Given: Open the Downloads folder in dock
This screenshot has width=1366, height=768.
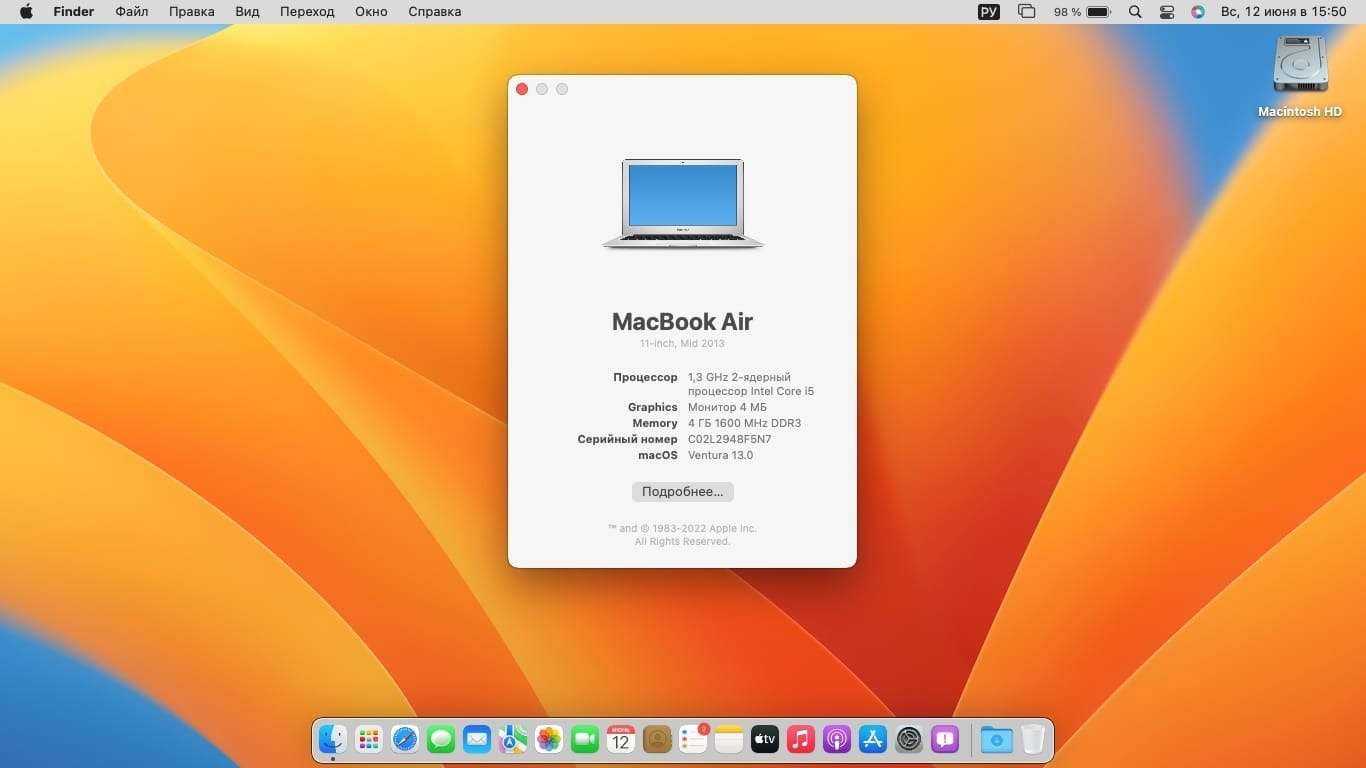Looking at the screenshot, I should [996, 739].
